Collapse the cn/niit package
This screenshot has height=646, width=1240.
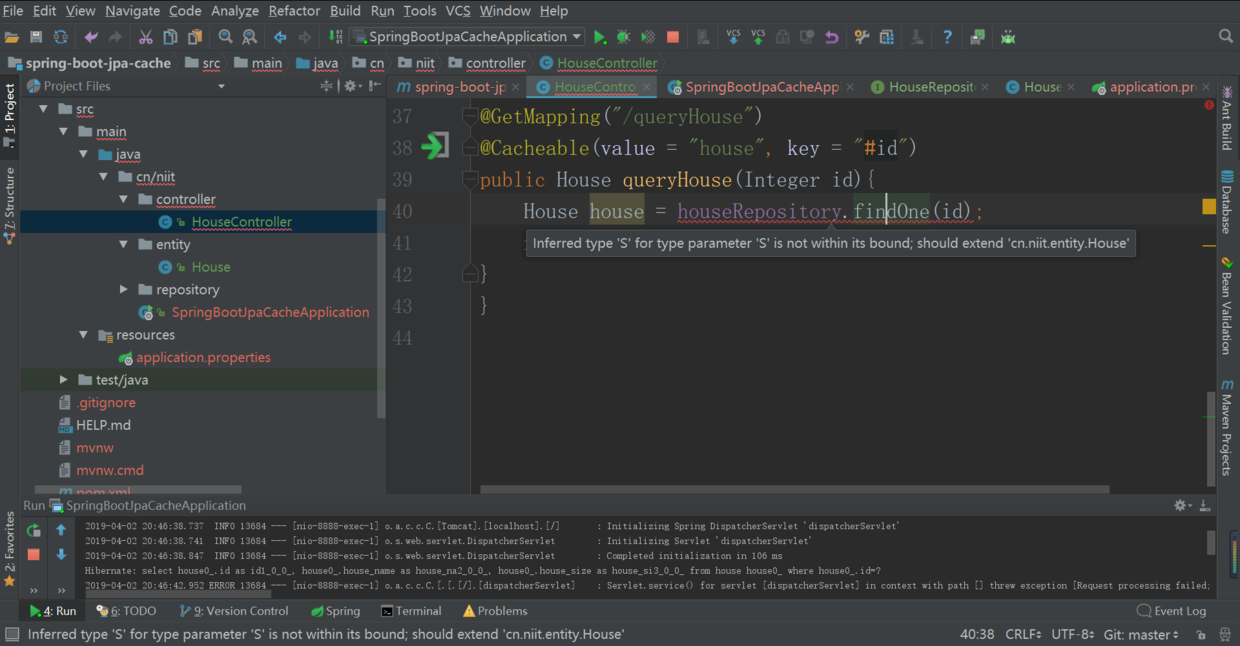point(103,177)
